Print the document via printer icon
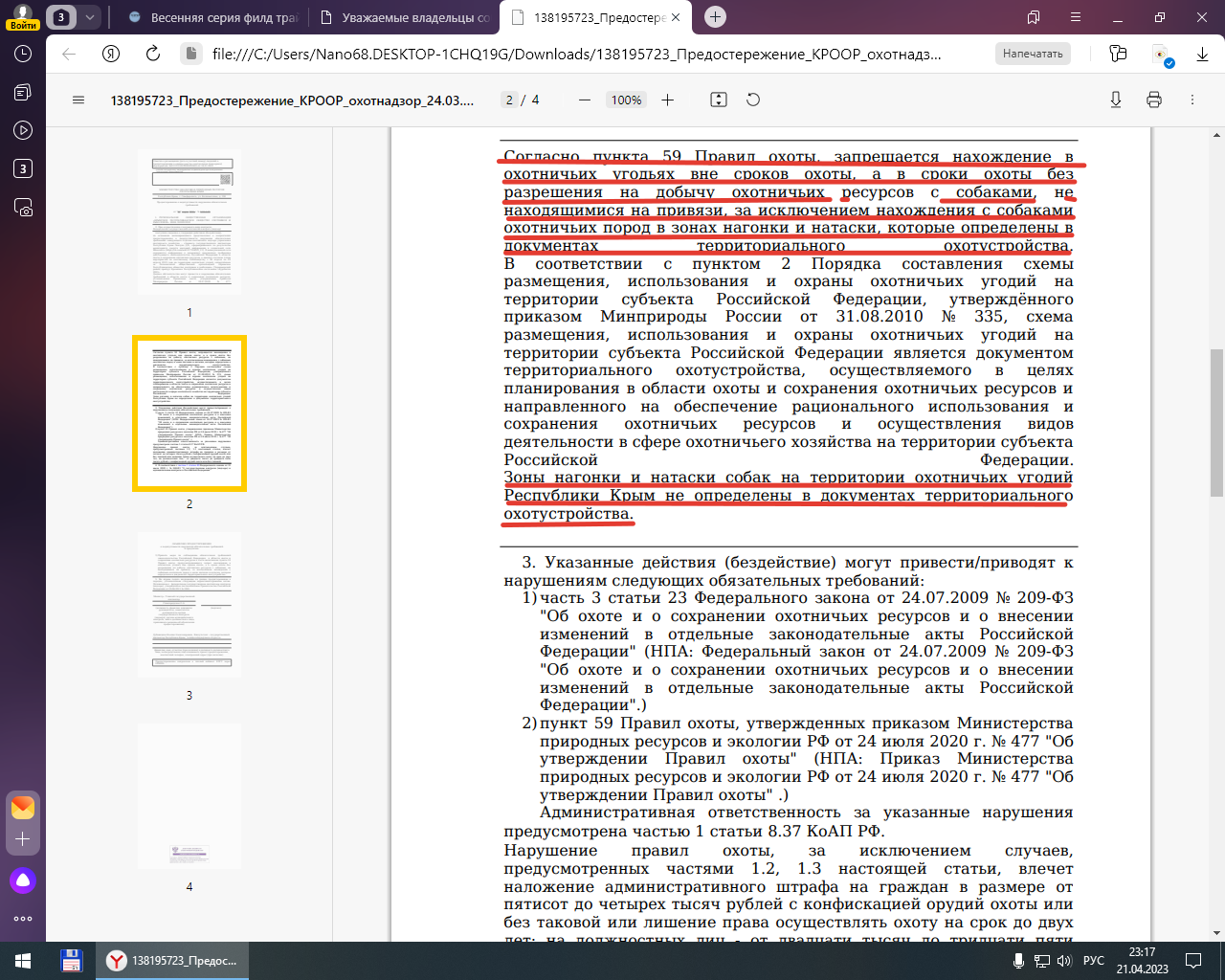Image resolution: width=1225 pixels, height=980 pixels. pos(1154,100)
